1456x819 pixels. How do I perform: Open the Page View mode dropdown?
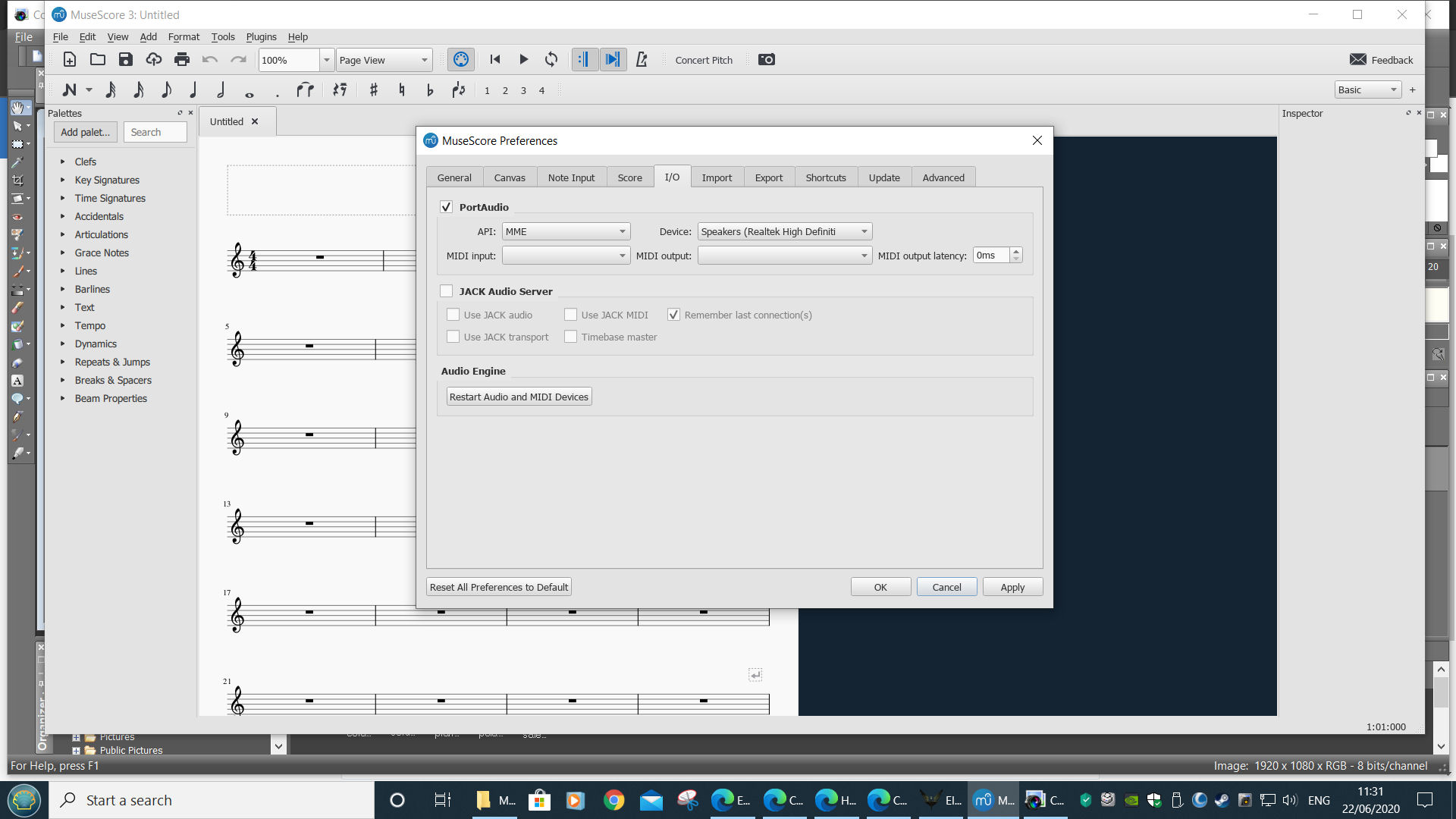tap(384, 60)
